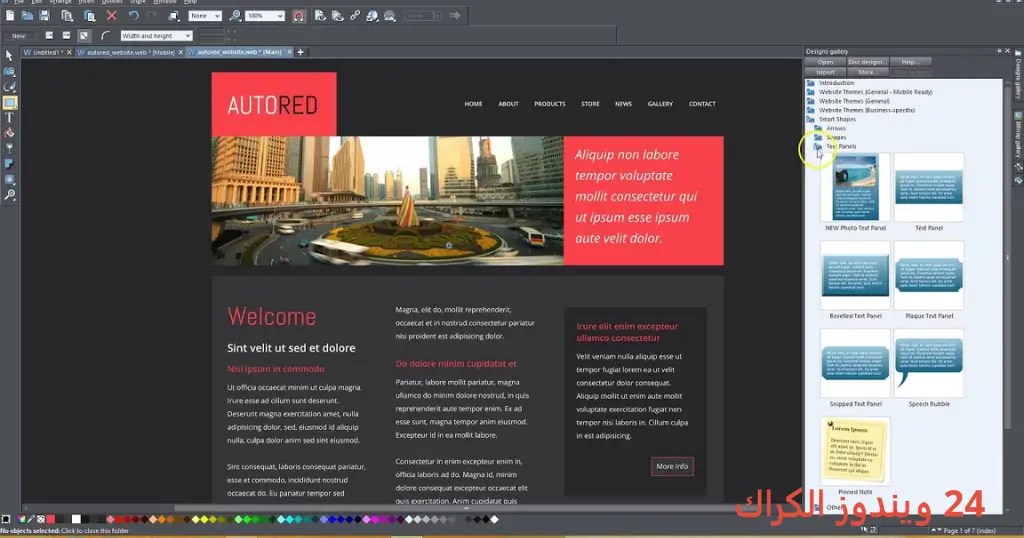
Task: Expand the Introduction folder
Action: [x=810, y=83]
